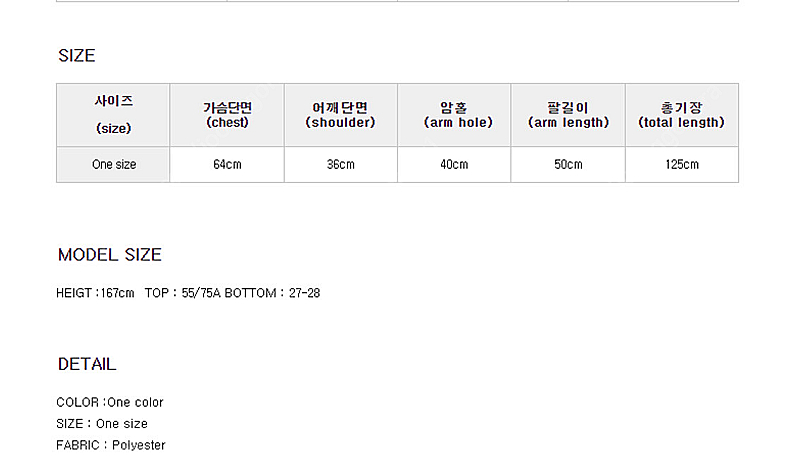Select the 총기장 (total length) header

[682, 115]
